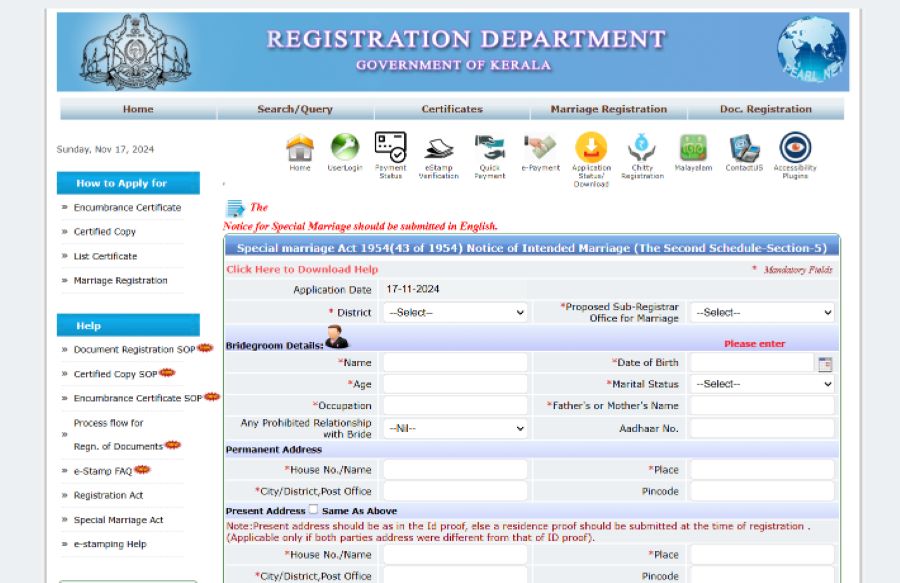Open the Marital Status dropdown
This screenshot has width=900, height=583.
tap(762, 384)
